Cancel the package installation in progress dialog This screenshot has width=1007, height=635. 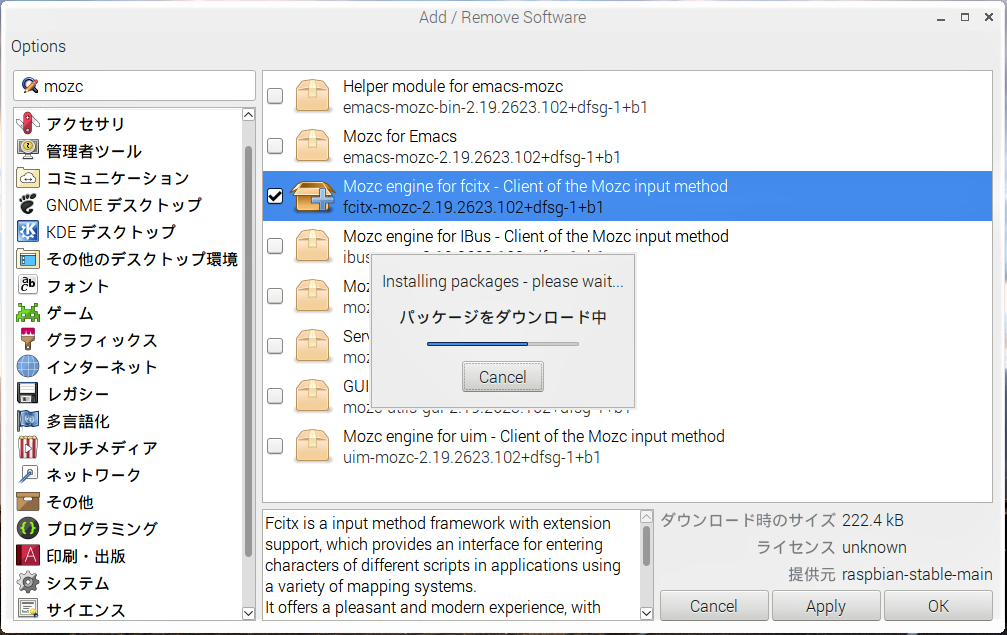pos(503,377)
